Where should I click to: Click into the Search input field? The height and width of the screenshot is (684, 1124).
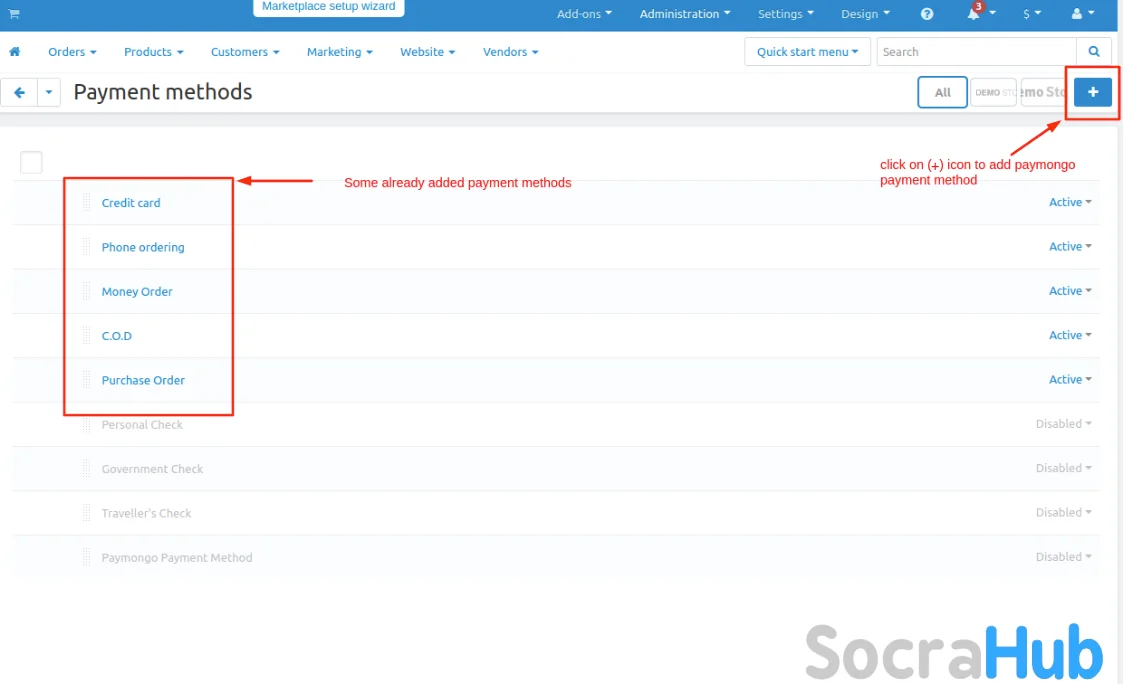(x=976, y=52)
